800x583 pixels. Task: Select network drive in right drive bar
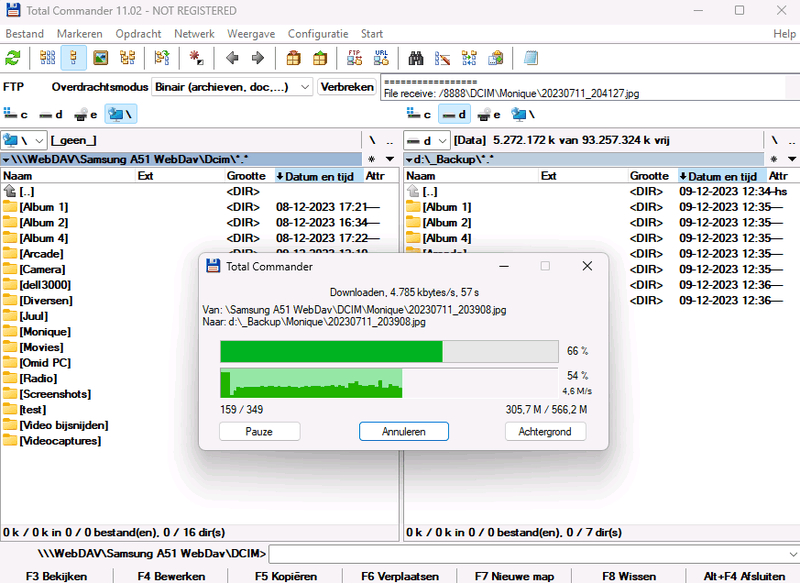(x=523, y=114)
